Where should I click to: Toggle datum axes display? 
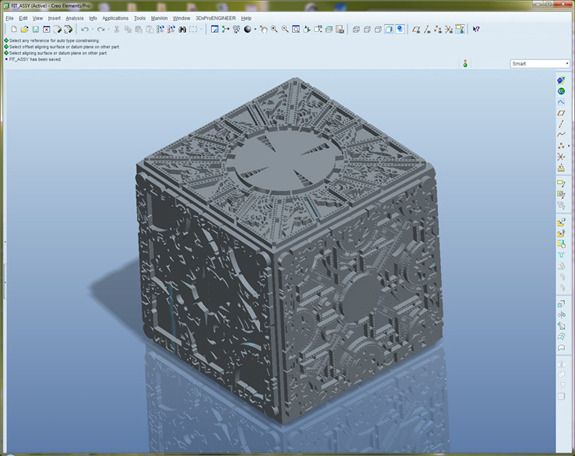coord(427,29)
